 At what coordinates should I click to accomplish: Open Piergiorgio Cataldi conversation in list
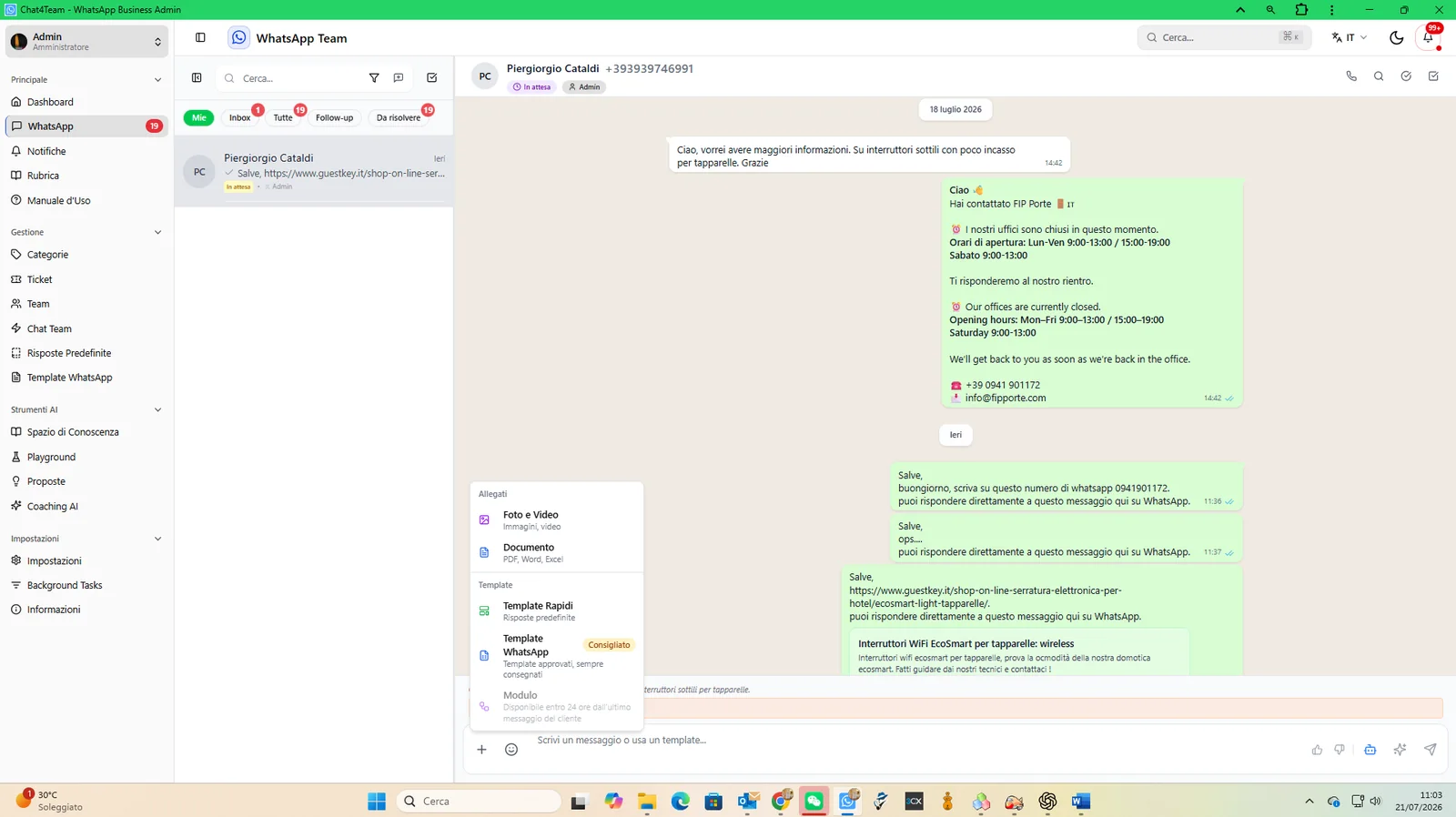pyautogui.click(x=314, y=171)
